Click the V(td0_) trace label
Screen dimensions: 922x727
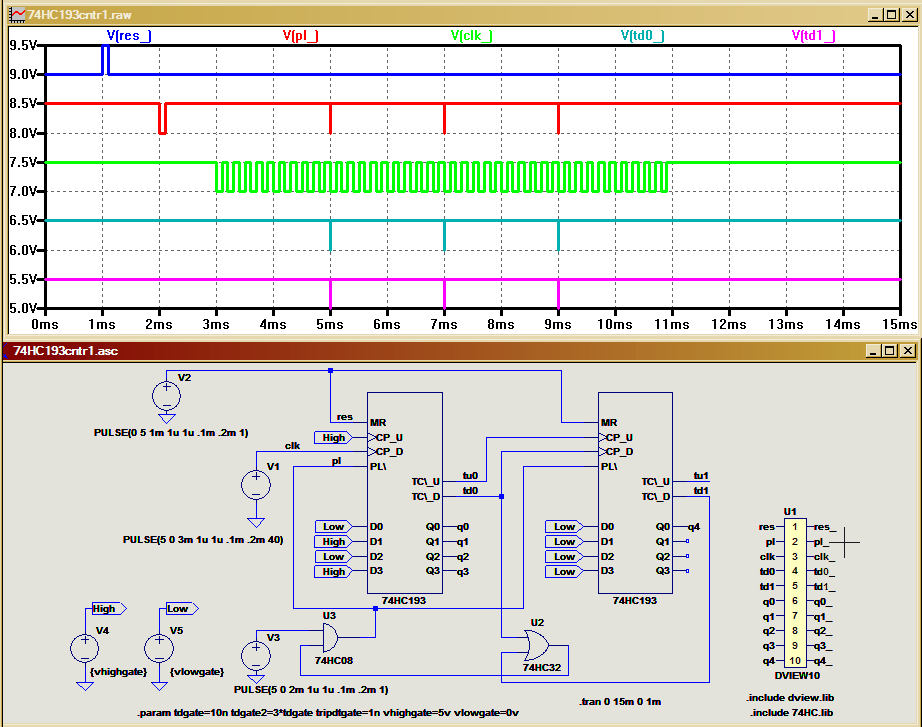click(643, 35)
